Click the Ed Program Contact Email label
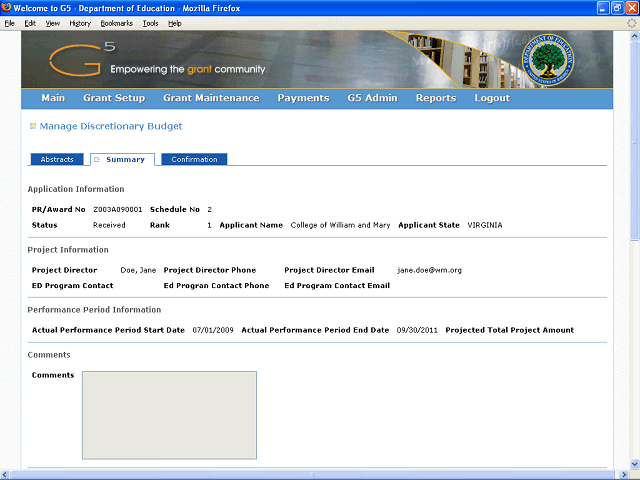This screenshot has height=480, width=640. [337, 285]
